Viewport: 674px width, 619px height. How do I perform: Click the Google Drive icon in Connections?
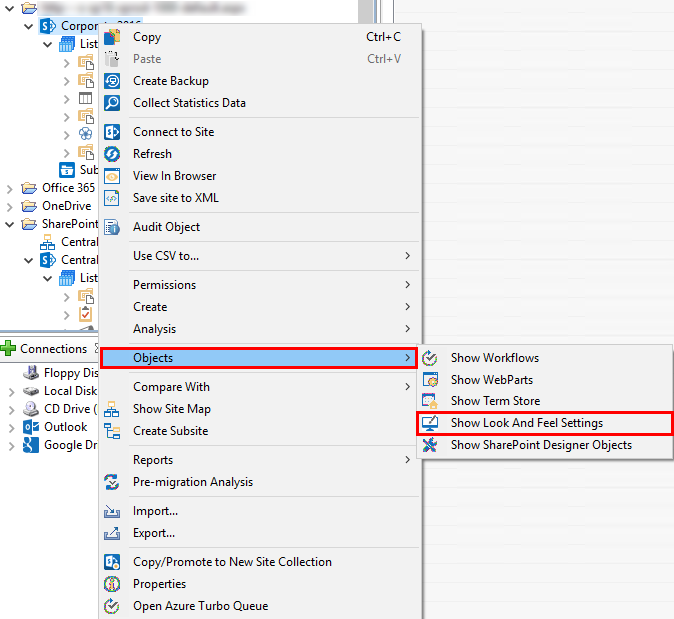[31, 445]
